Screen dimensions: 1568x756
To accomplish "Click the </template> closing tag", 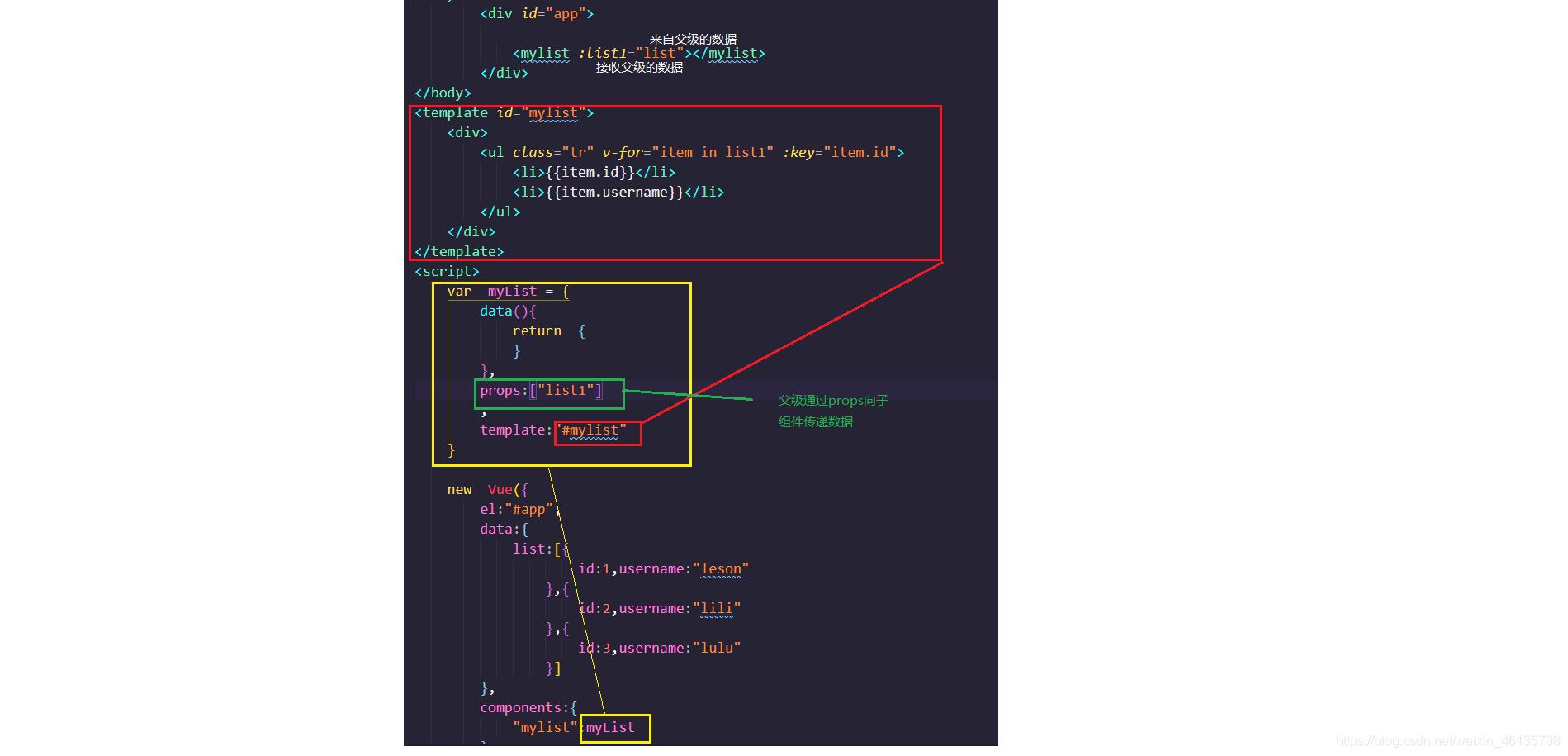I will [x=459, y=252].
